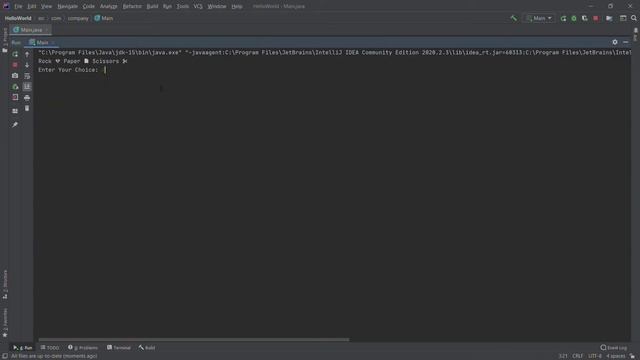The height and width of the screenshot is (360, 640).
Task: Open the Navigate menu
Action: [x=67, y=7]
